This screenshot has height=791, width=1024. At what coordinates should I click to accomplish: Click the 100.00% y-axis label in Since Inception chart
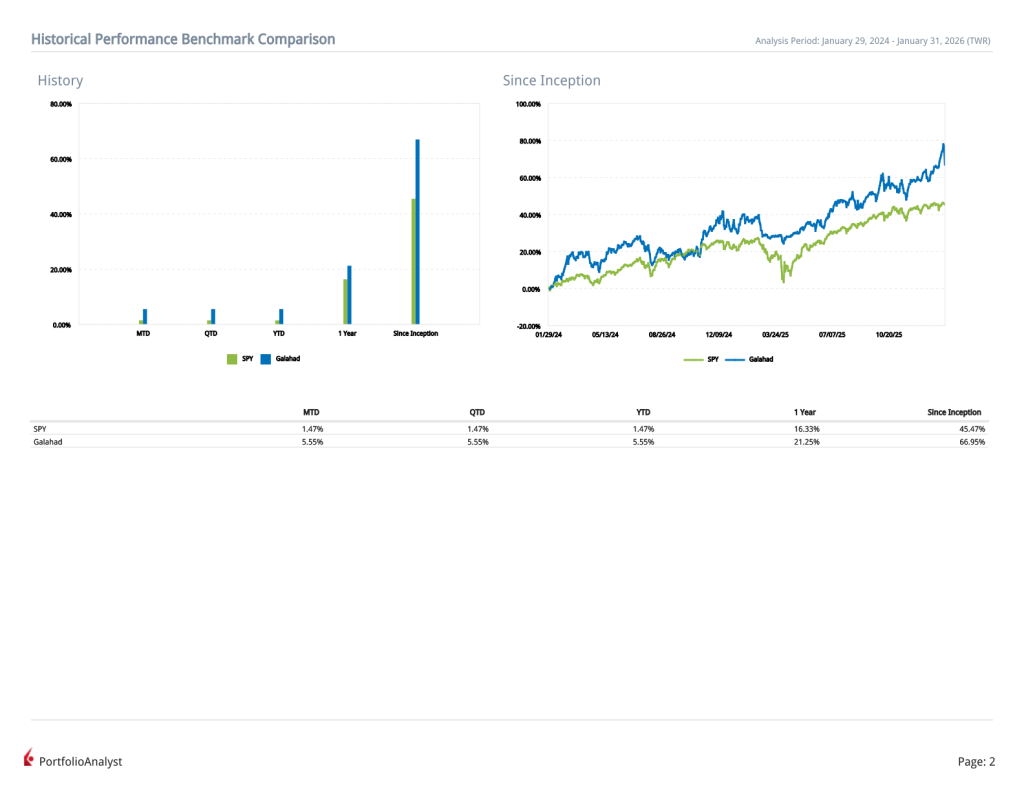tap(528, 104)
